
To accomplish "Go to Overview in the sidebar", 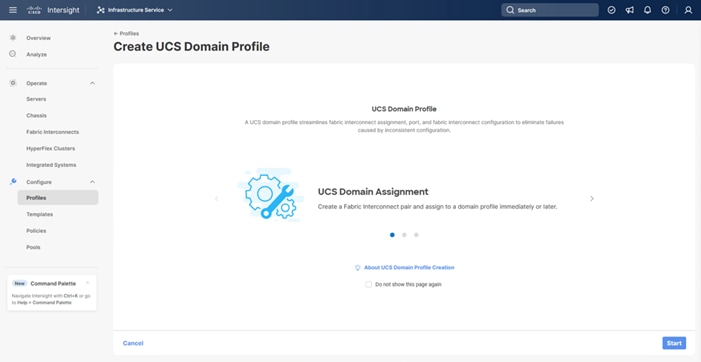I will click(x=38, y=38).
